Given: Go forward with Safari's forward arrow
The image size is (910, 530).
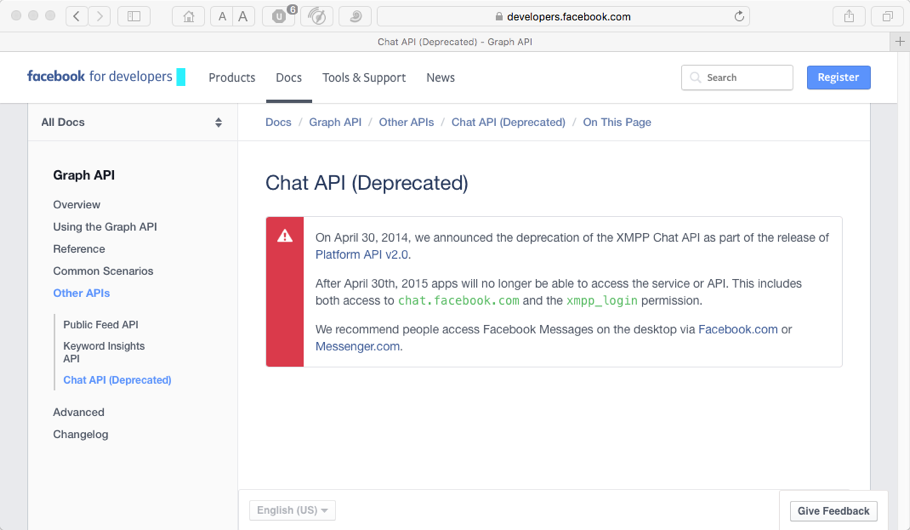Looking at the screenshot, I should (100, 16).
